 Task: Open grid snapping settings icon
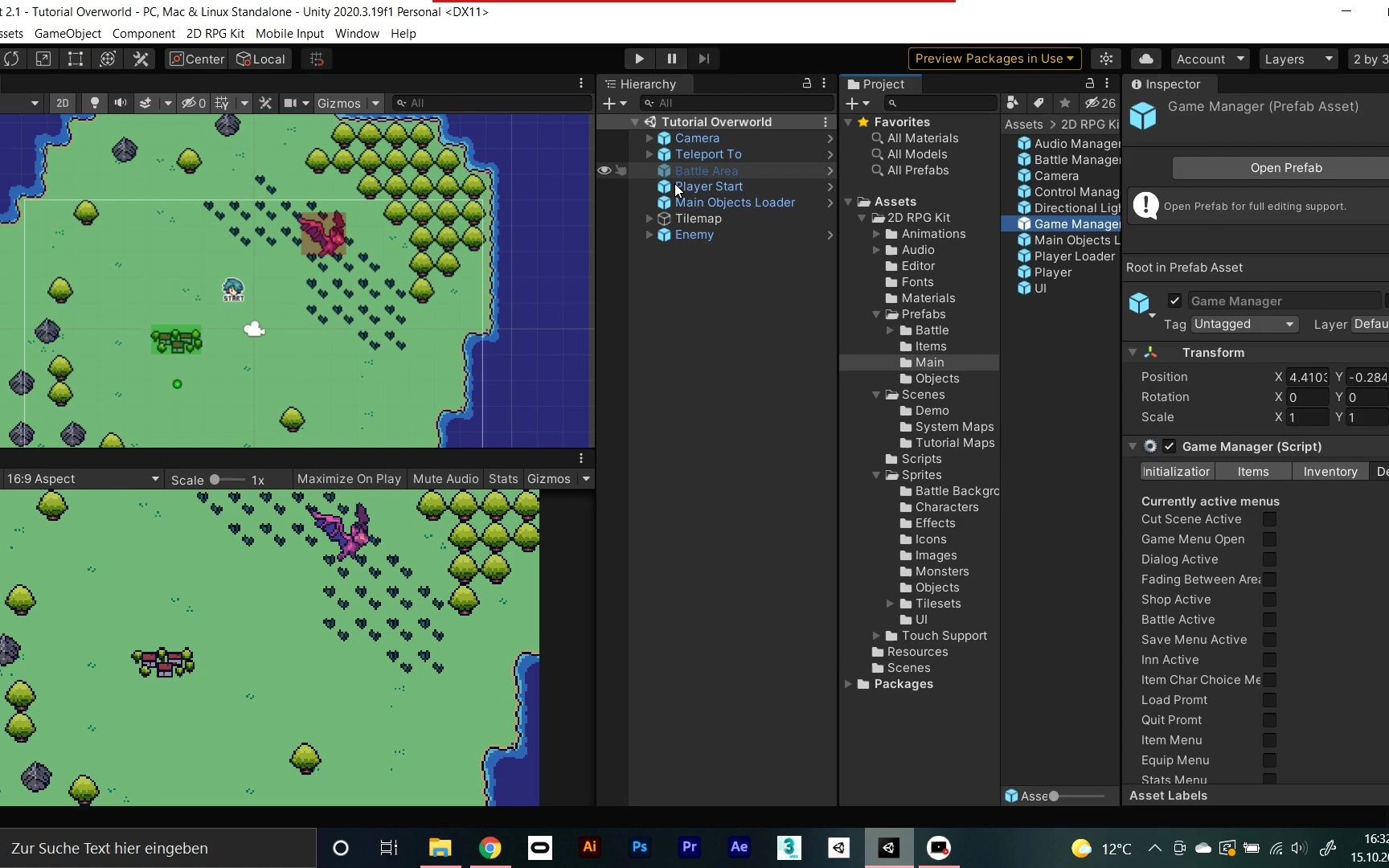pos(316,59)
